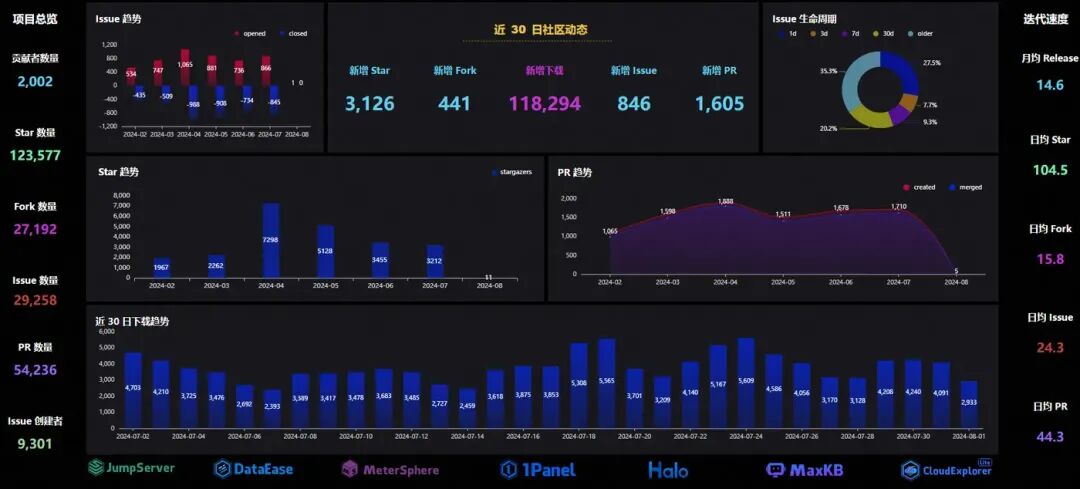The width and height of the screenshot is (1080, 489).
Task: Toggle the 3d legend item
Action: coord(819,34)
